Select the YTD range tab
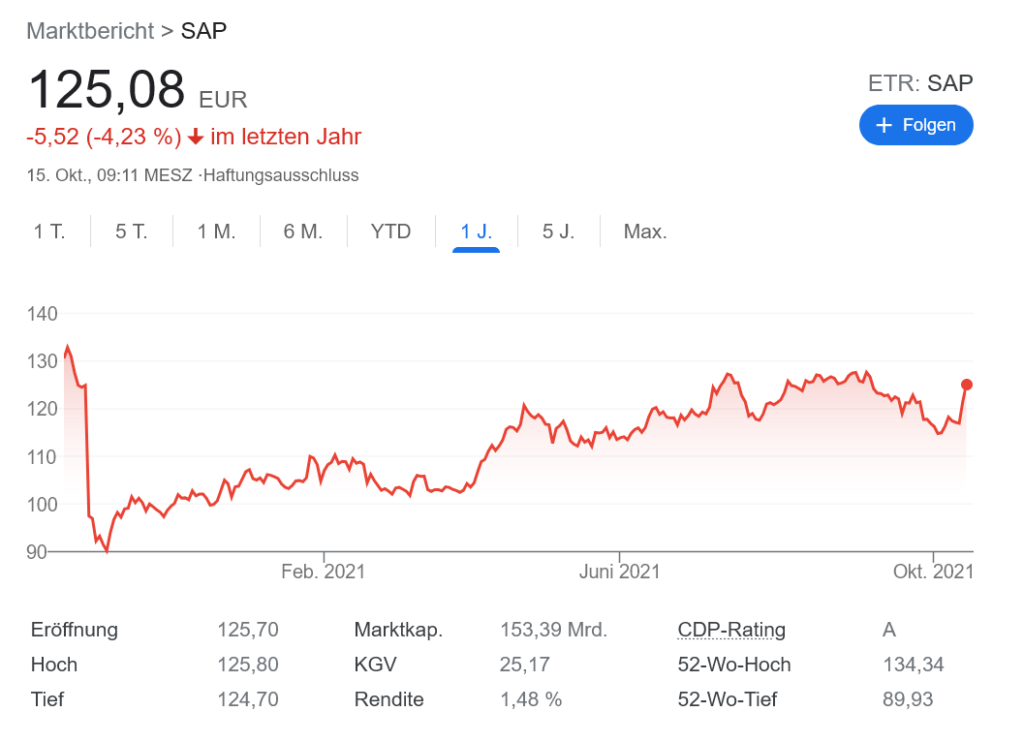Image resolution: width=1024 pixels, height=743 pixels. (x=391, y=232)
